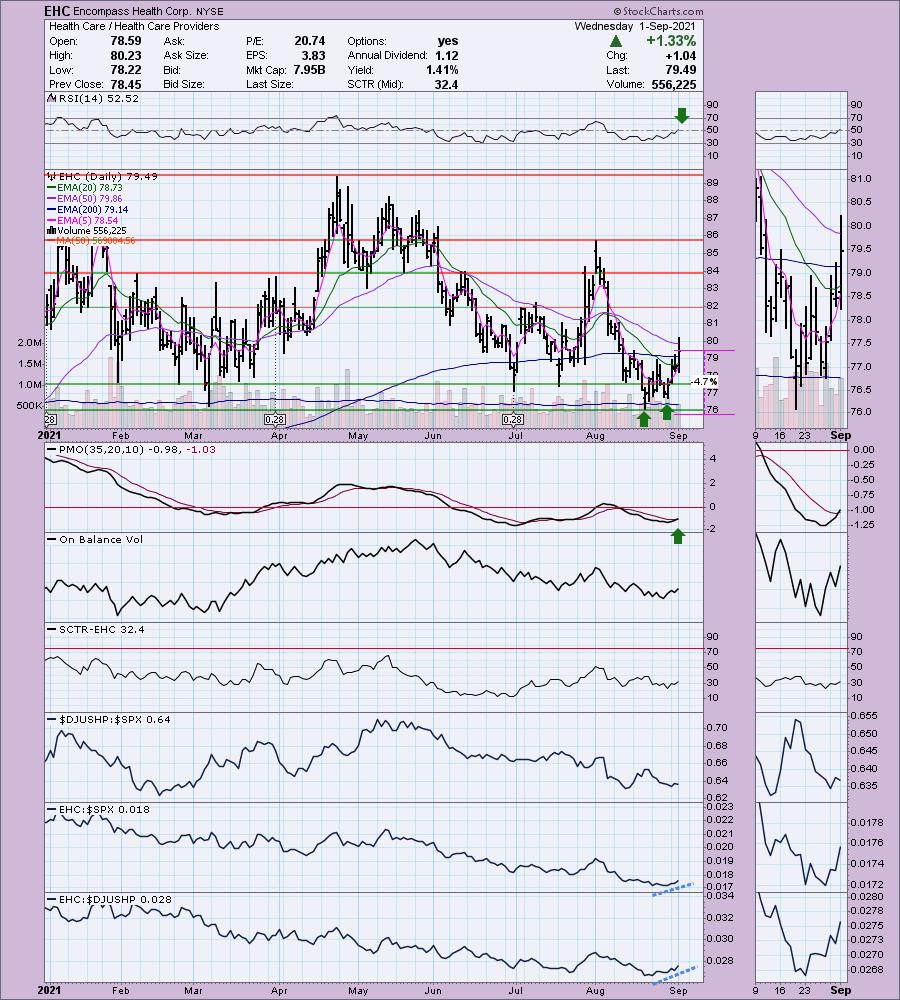The height and width of the screenshot is (1000, 900).
Task: Click the SCTR (Mid) value 32.4 in header
Action: (x=446, y=84)
